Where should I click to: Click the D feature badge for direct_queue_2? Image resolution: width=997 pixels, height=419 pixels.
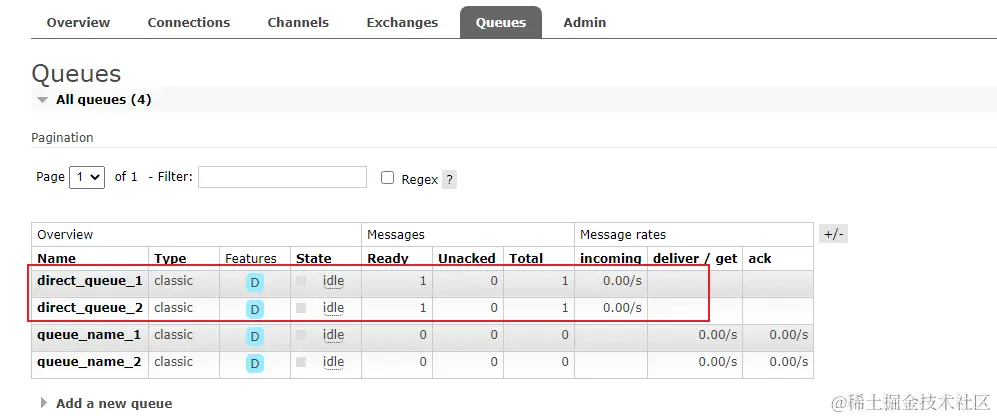(x=255, y=309)
